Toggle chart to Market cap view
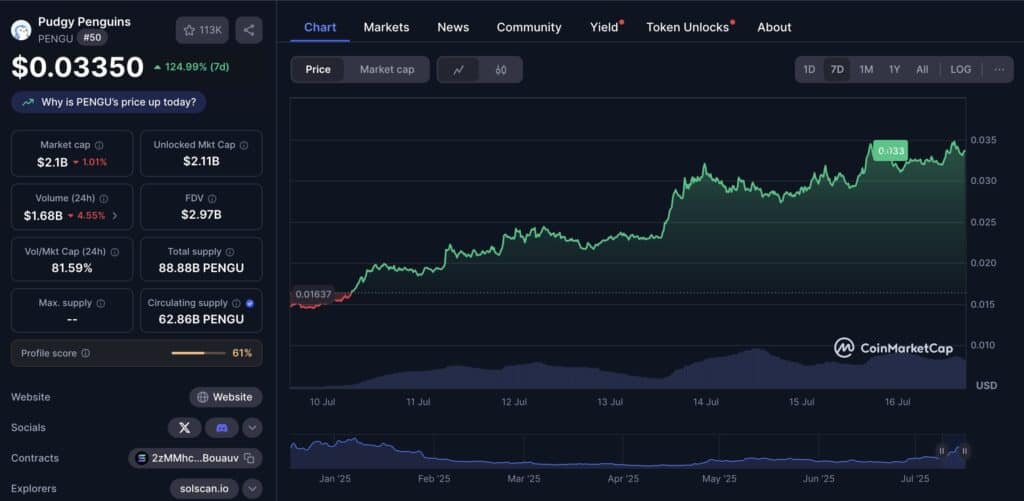The image size is (1024, 501). pyautogui.click(x=386, y=70)
